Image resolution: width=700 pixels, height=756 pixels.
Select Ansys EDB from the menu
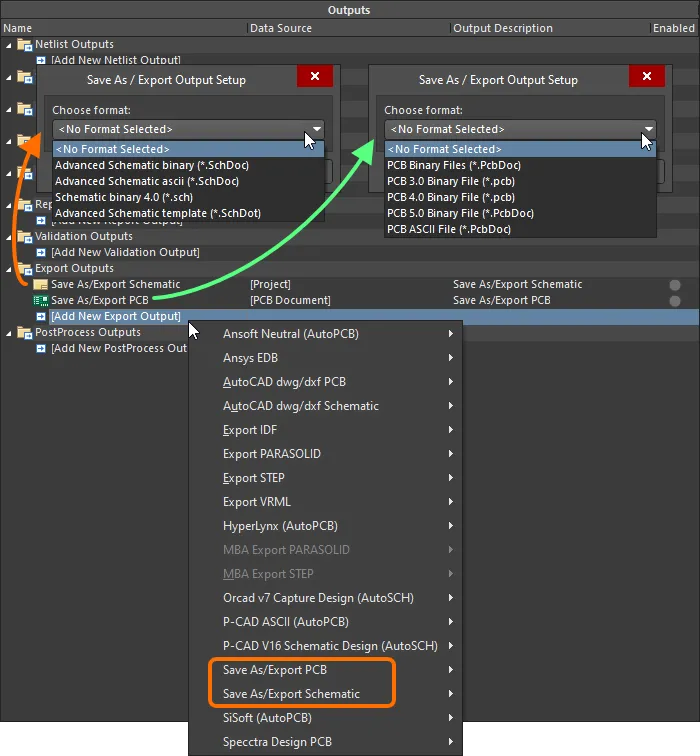[x=325, y=358]
